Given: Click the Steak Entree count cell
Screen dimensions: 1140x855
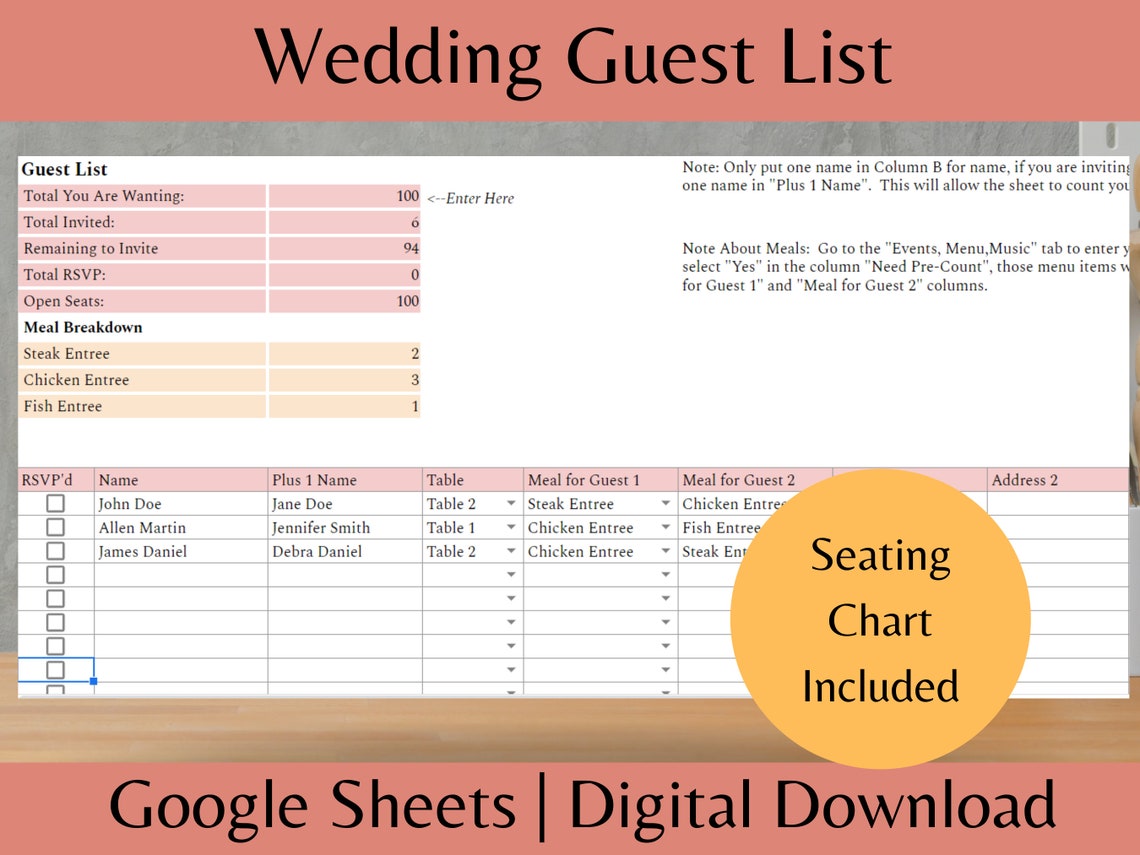Looking at the screenshot, I should point(343,353).
